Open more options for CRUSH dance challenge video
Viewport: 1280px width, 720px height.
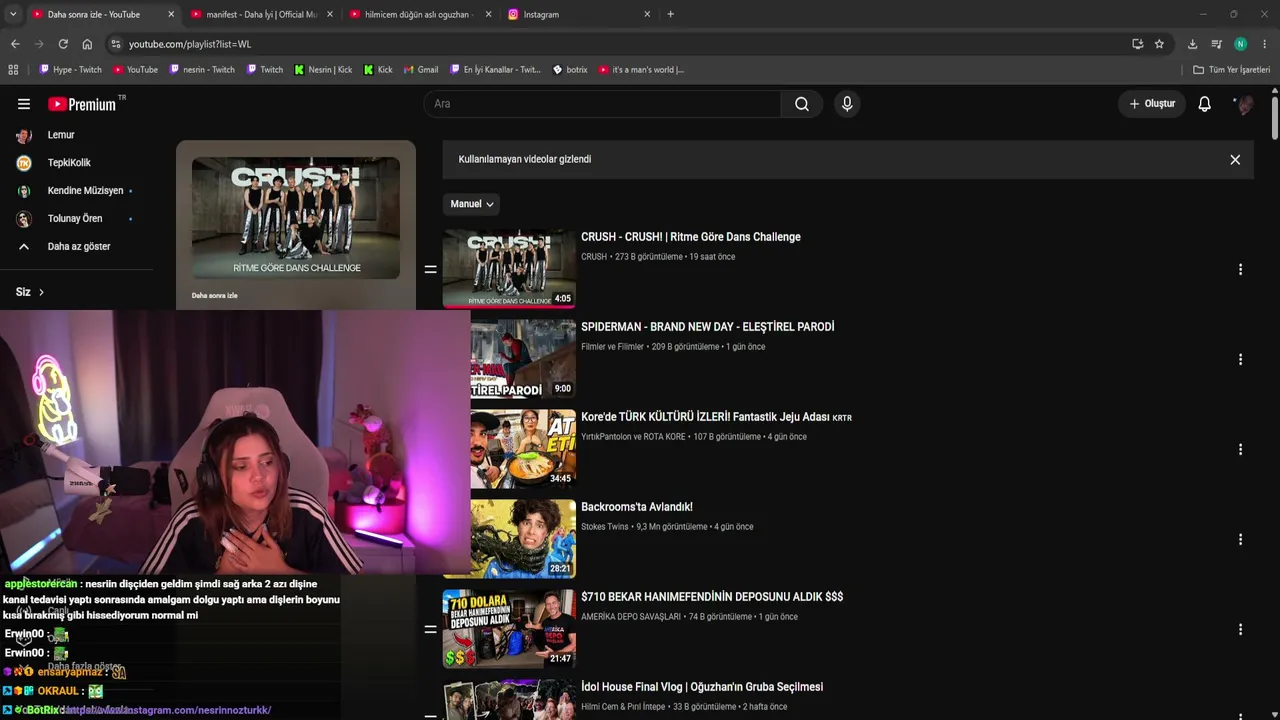pyautogui.click(x=1240, y=270)
